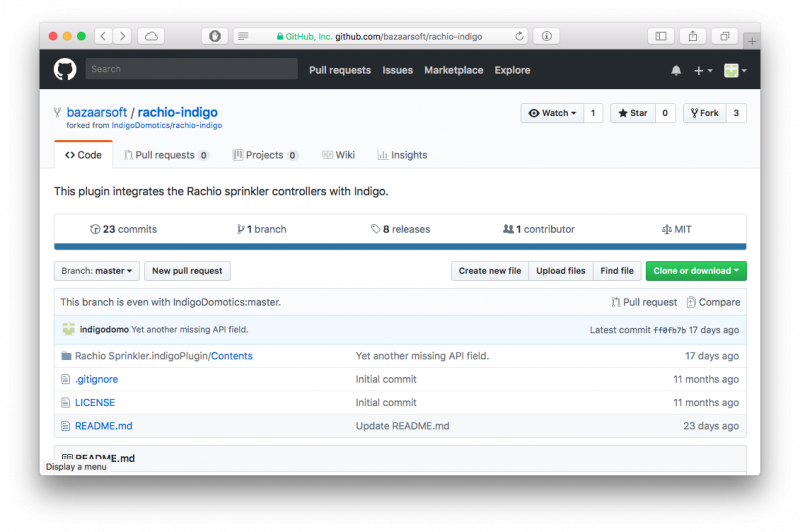The width and height of the screenshot is (800, 532).
Task: Click the address bar URL
Action: coord(408,37)
